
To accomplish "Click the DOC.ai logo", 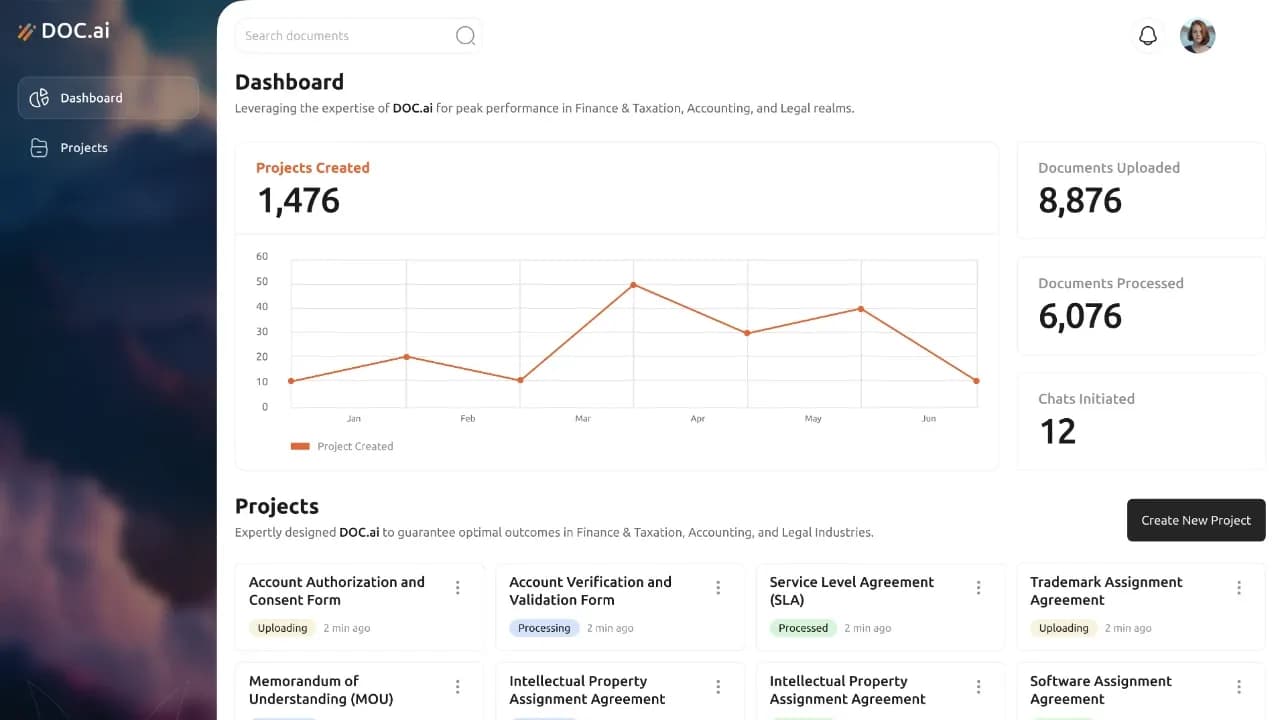I will [x=64, y=31].
